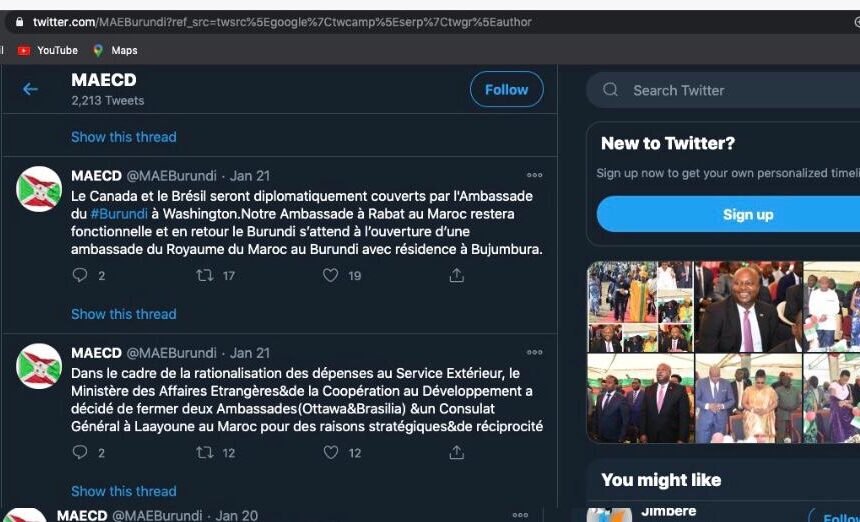The image size is (860, 522).
Task: Open more options on the first Jan 21 tweet
Action: click(x=535, y=176)
